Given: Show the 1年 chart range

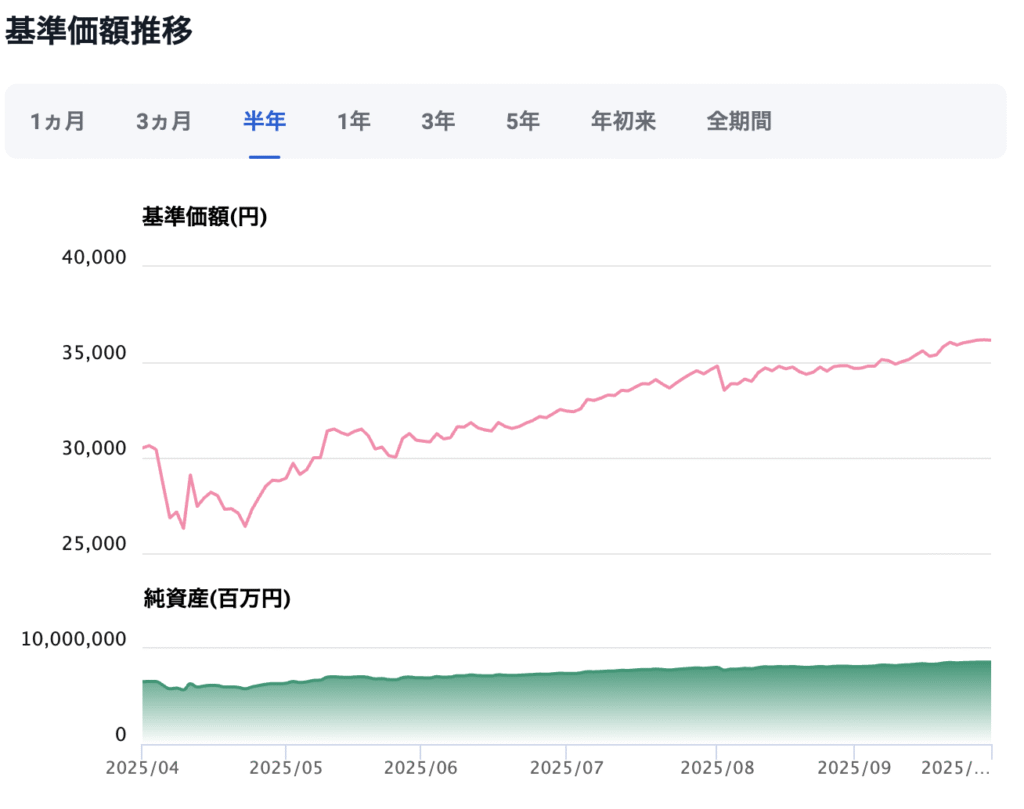Looking at the screenshot, I should tap(354, 122).
